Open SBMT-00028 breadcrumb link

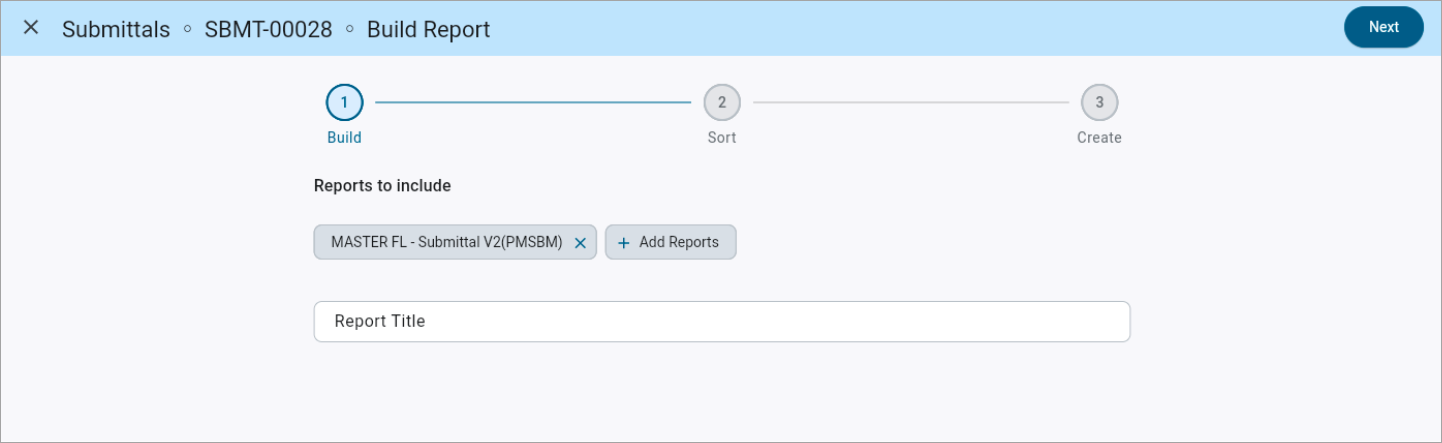pyautogui.click(x=268, y=29)
